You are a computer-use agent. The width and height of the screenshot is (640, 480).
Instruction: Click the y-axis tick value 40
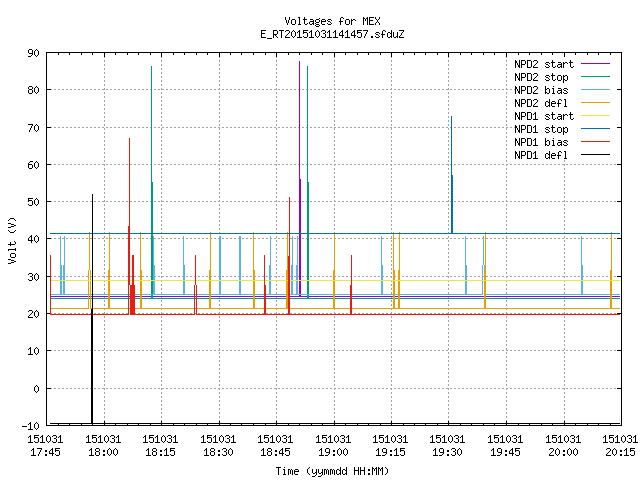33,239
